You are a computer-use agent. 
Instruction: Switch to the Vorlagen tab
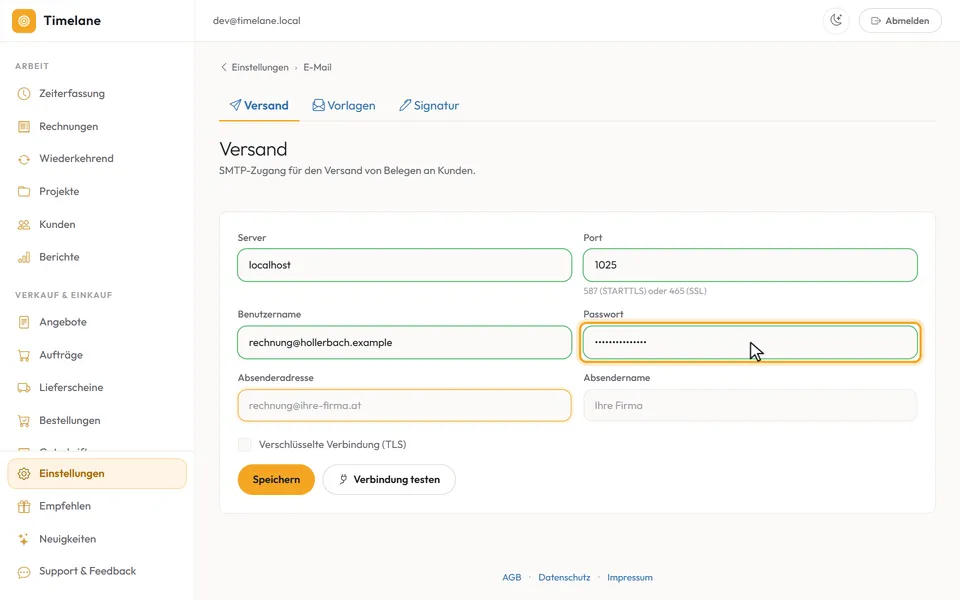(343, 105)
